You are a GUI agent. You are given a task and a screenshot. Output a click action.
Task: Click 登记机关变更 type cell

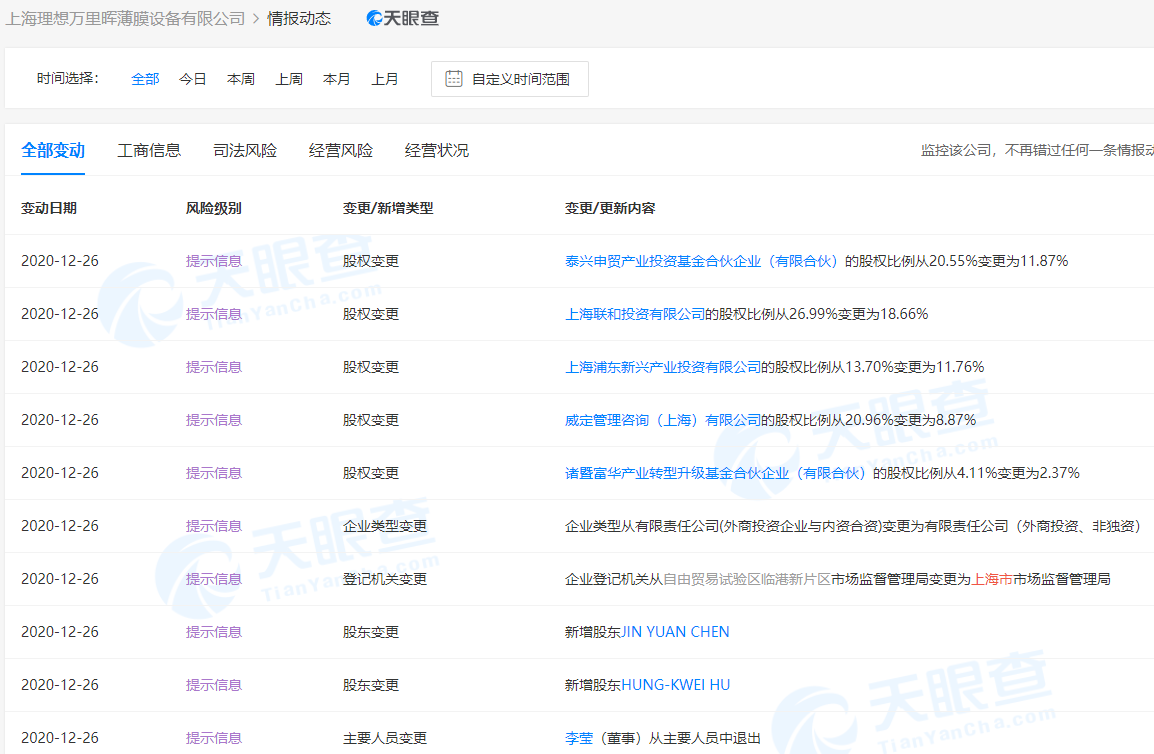pyautogui.click(x=384, y=579)
